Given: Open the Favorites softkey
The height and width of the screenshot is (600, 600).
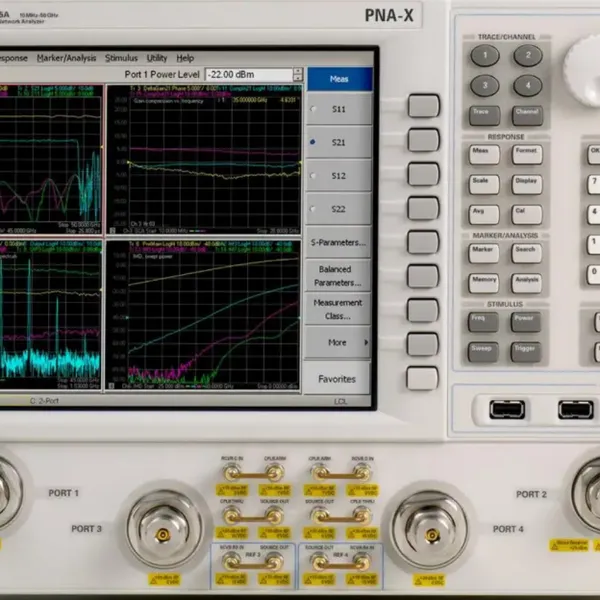Looking at the screenshot, I should point(338,379).
